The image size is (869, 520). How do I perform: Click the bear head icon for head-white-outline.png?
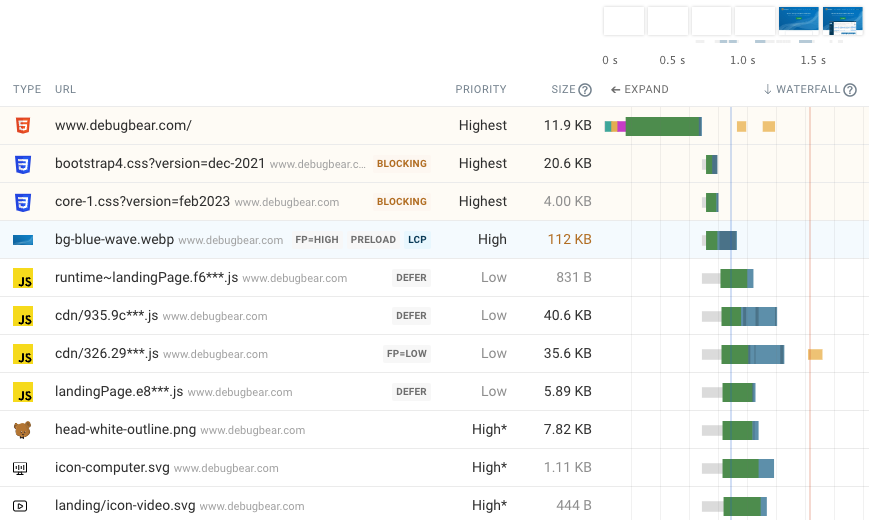pyautogui.click(x=23, y=430)
